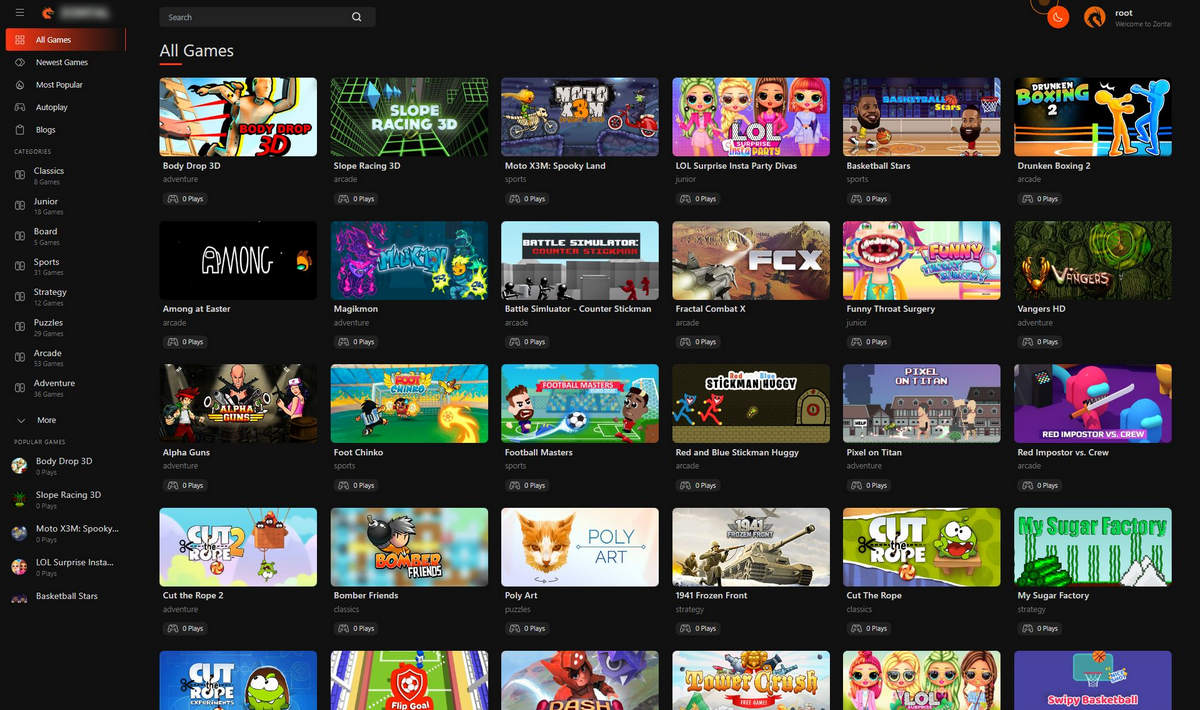Click the Classics category icon
The width and height of the screenshot is (1200, 710).
[x=21, y=175]
